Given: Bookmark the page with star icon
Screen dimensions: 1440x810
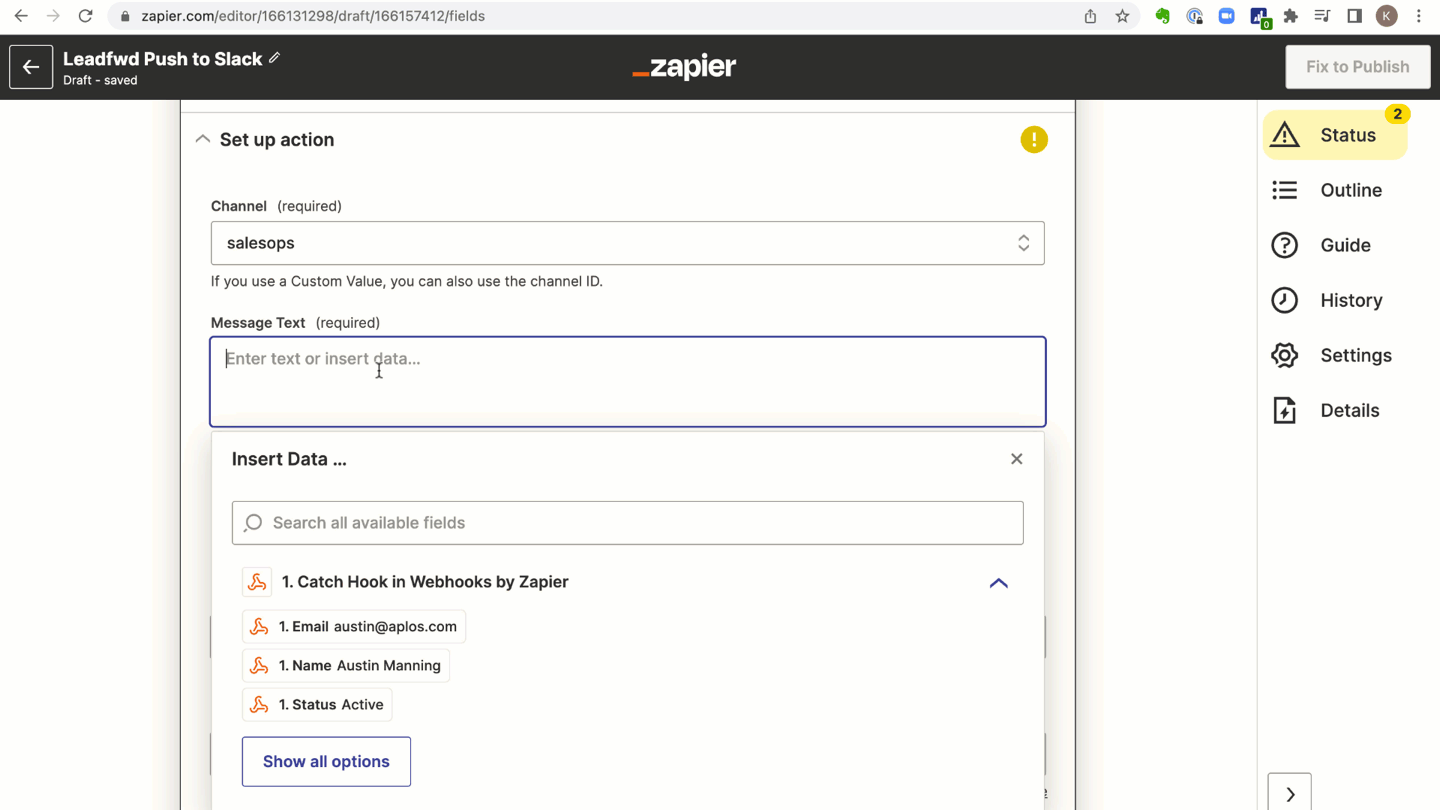Looking at the screenshot, I should 1122,16.
